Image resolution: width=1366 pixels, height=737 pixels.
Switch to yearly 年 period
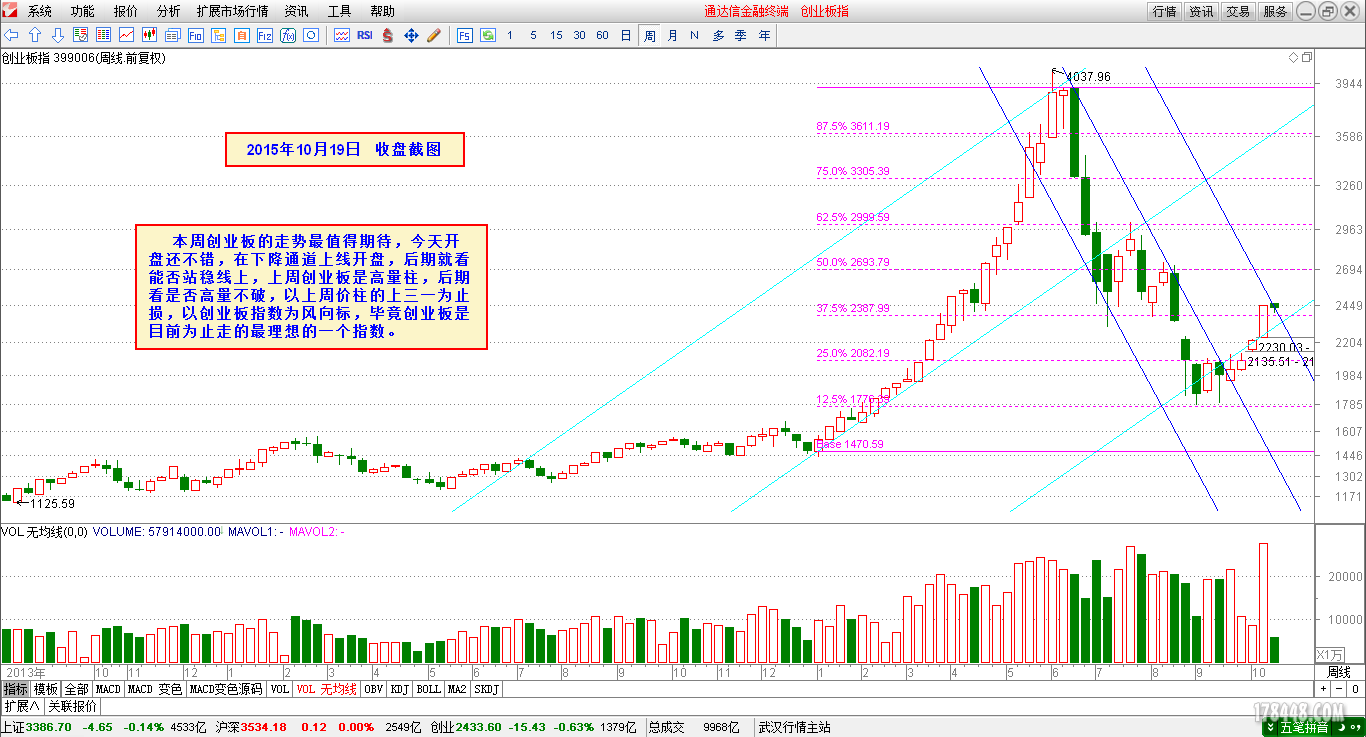click(x=764, y=35)
